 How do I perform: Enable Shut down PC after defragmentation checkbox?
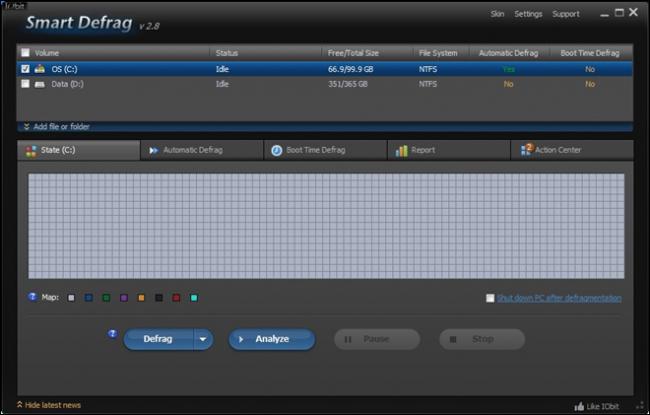point(490,298)
